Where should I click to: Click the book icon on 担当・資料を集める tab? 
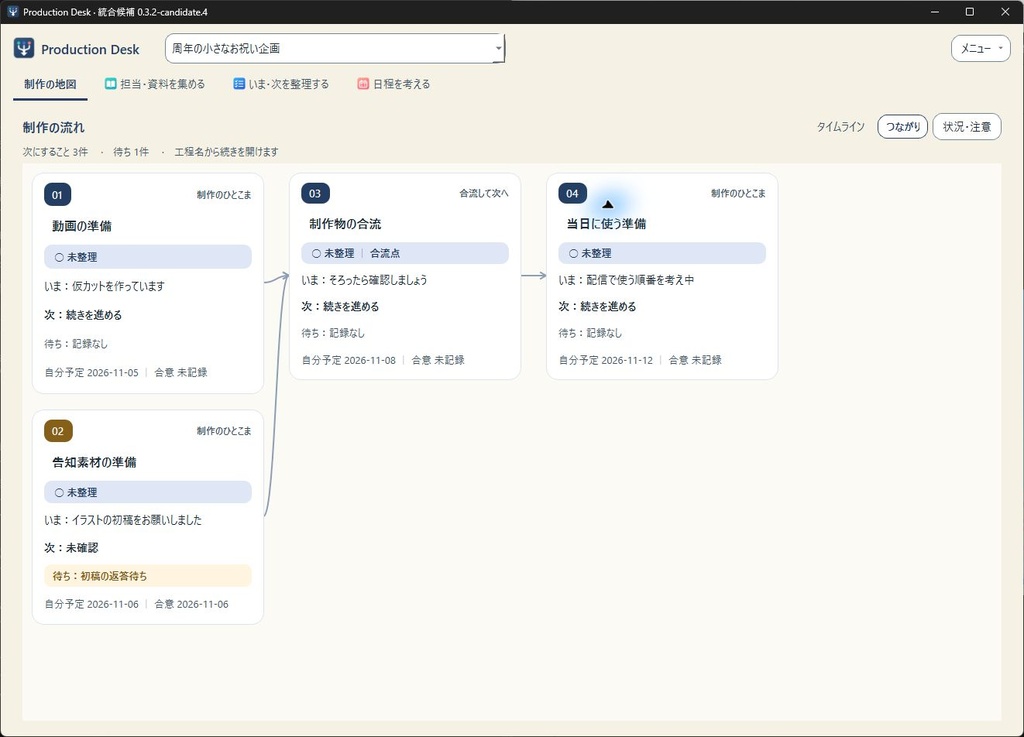pos(111,84)
